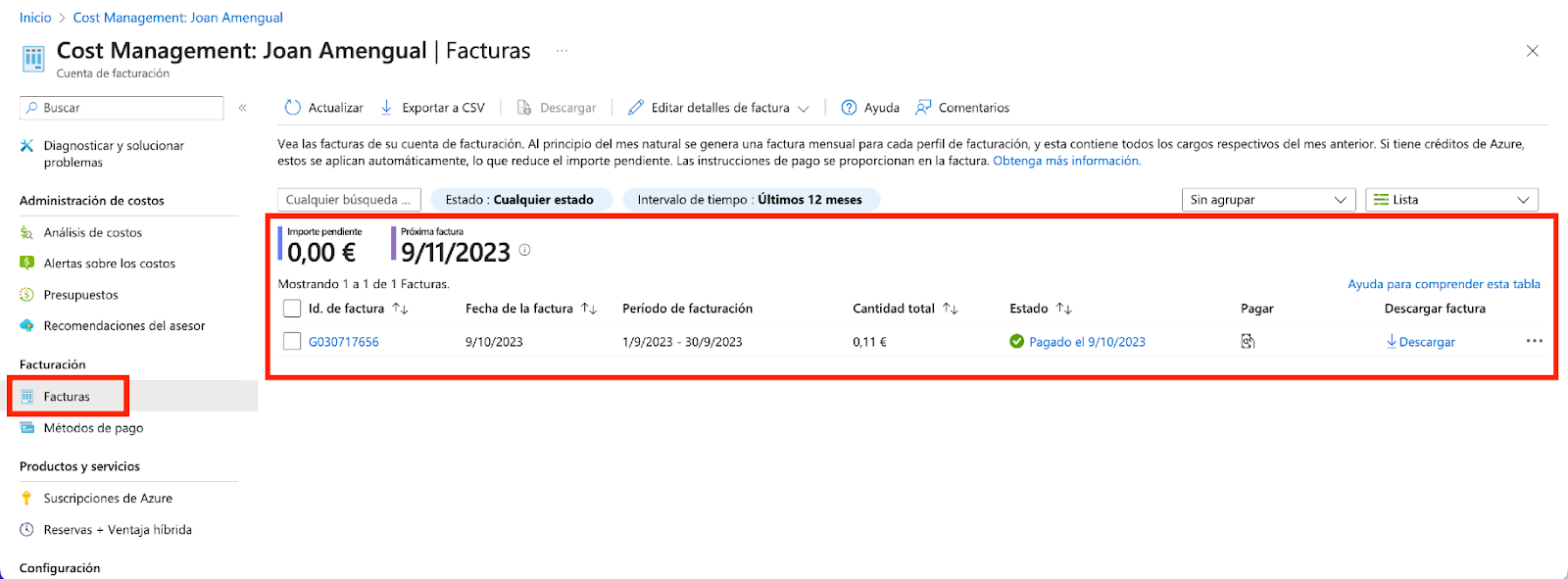Image resolution: width=1568 pixels, height=579 pixels.
Task: Click the Próxima factura 9/11/2023 value
Action: point(456,253)
